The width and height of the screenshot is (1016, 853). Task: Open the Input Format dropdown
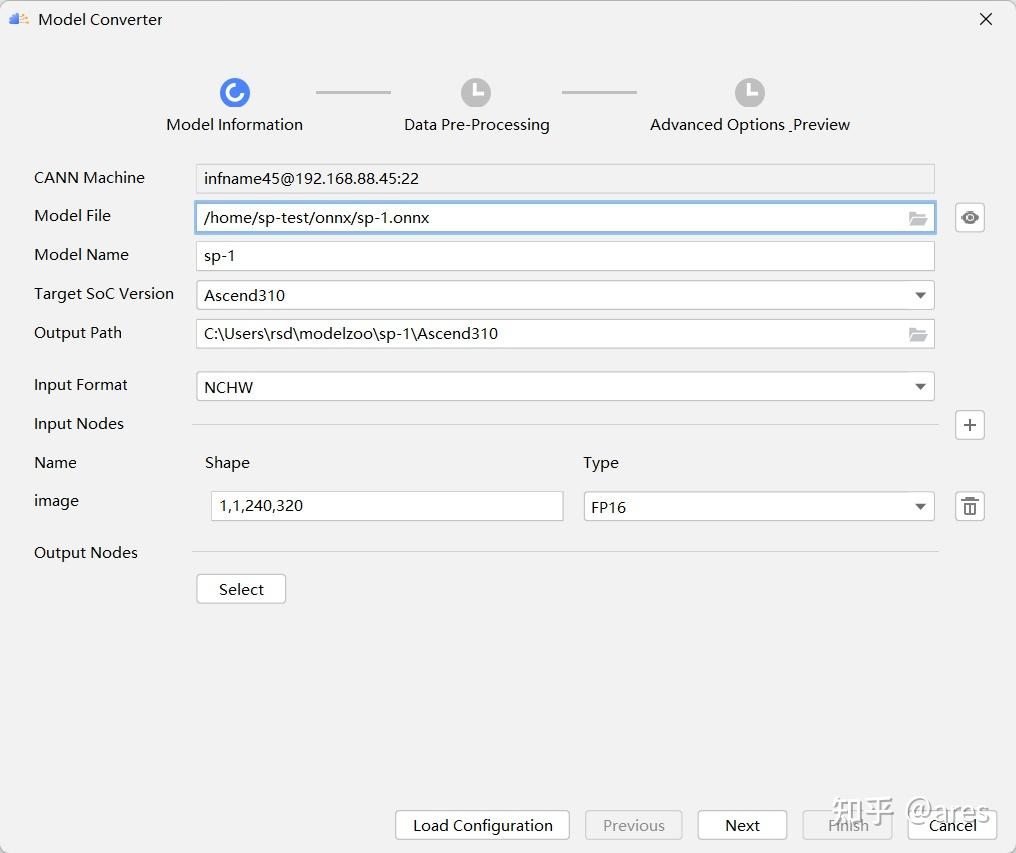point(919,387)
